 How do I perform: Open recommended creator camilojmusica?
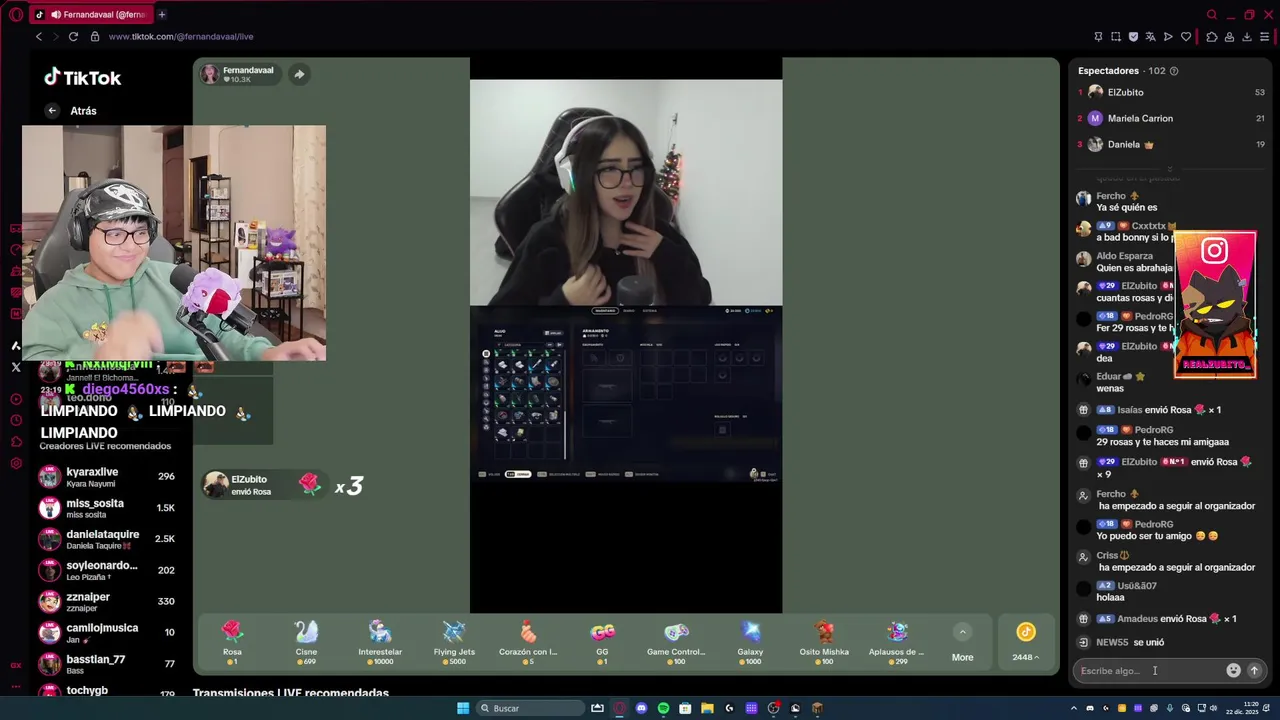[107, 632]
